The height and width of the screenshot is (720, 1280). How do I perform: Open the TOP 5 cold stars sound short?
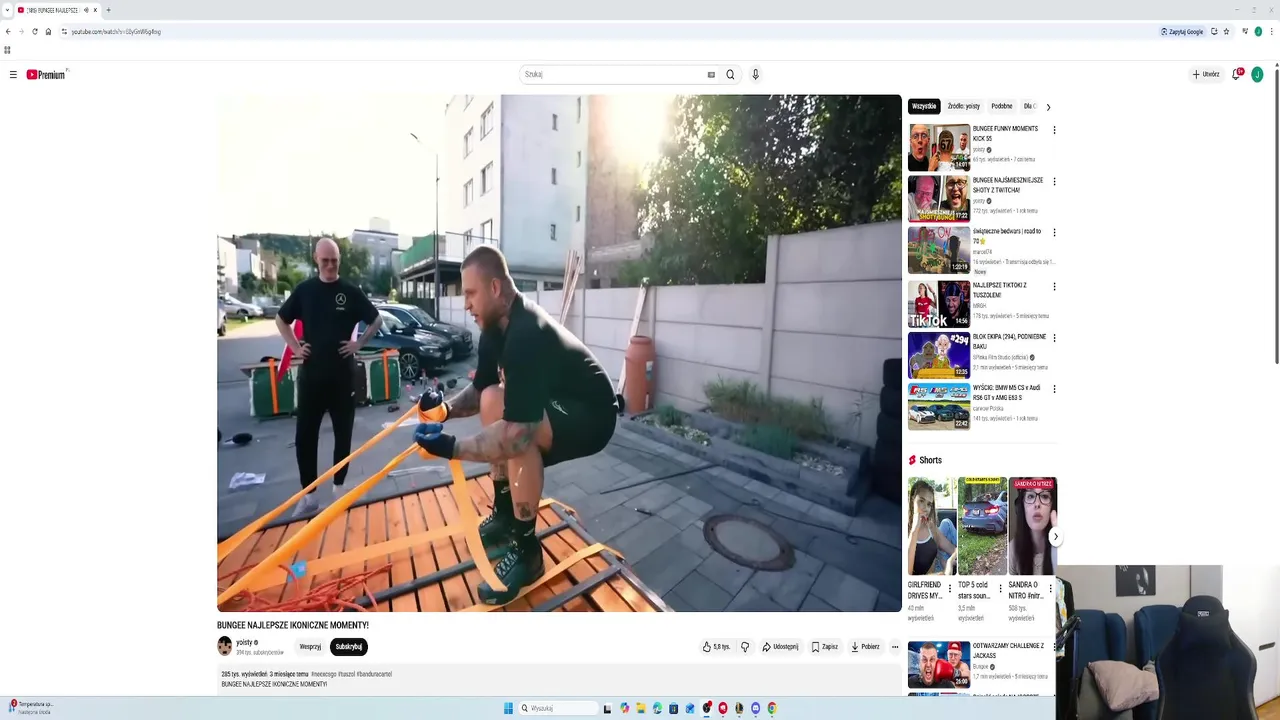pyautogui.click(x=982, y=526)
